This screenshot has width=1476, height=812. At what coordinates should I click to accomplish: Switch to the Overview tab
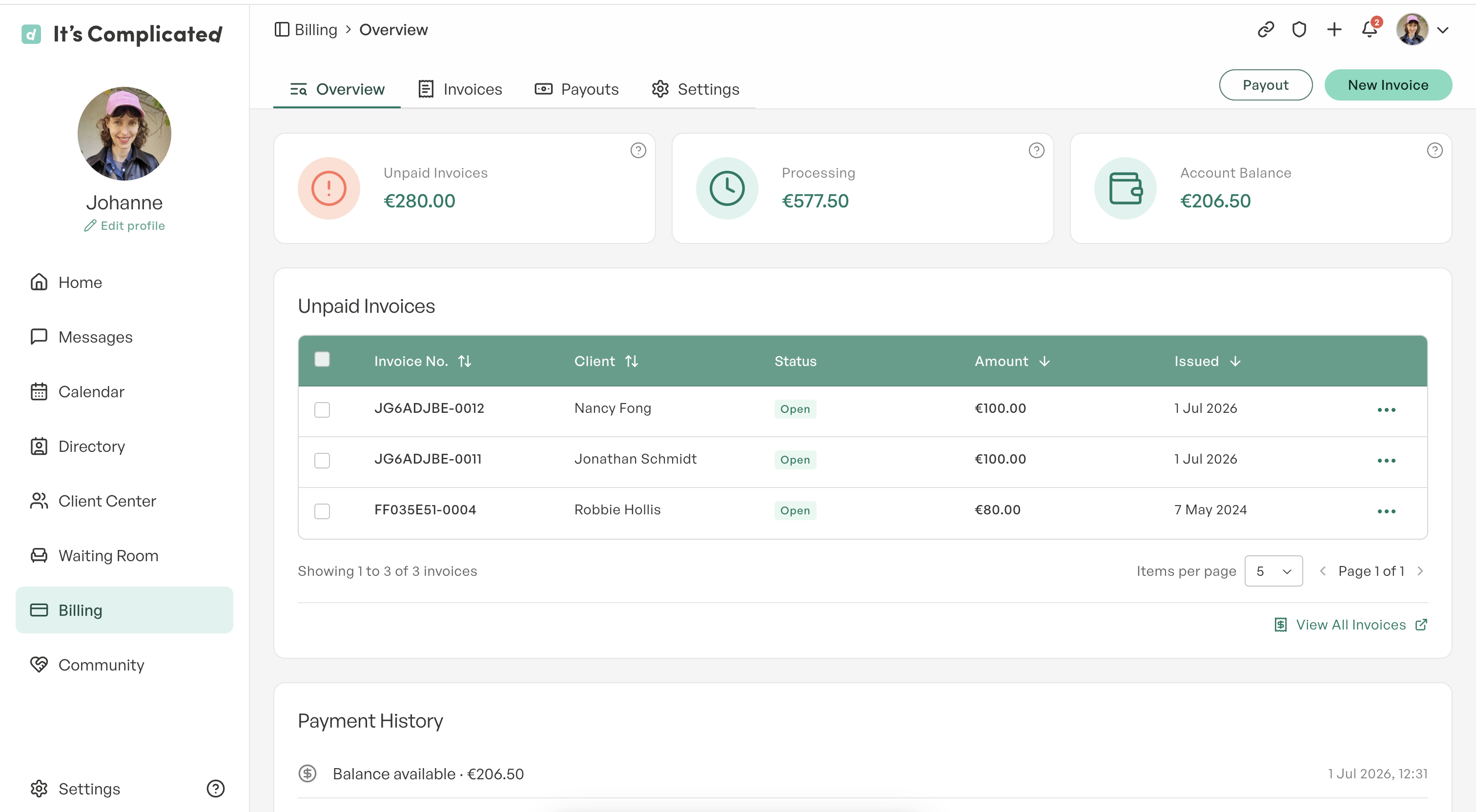(337, 89)
